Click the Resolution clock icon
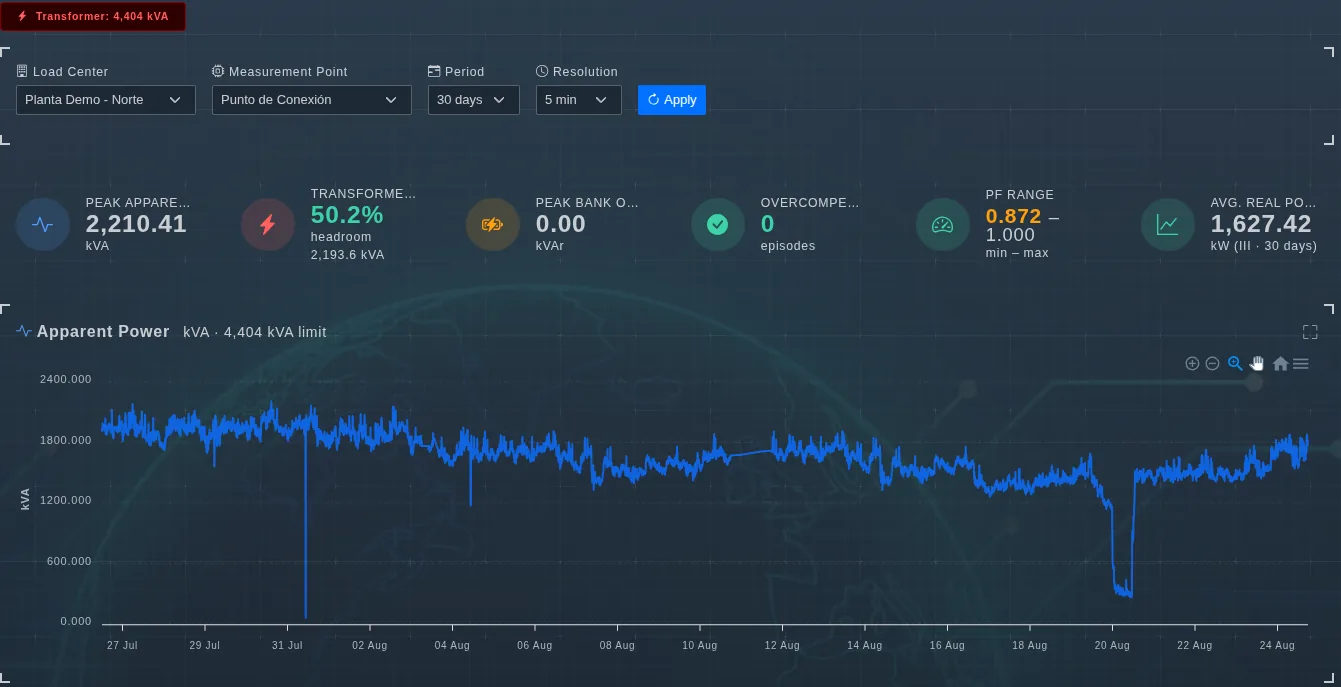 coord(542,72)
